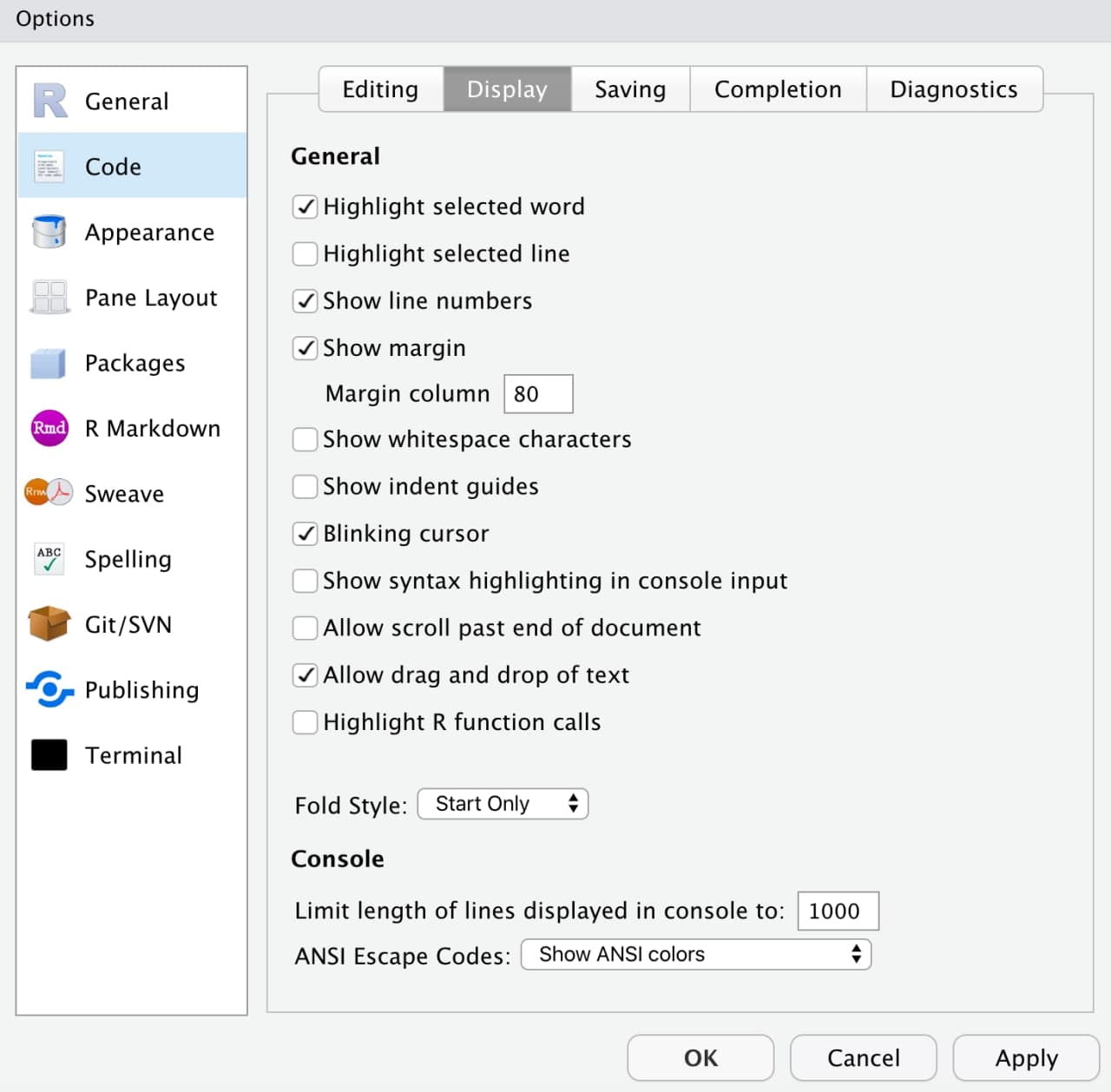Click the R logo General icon

(x=49, y=101)
